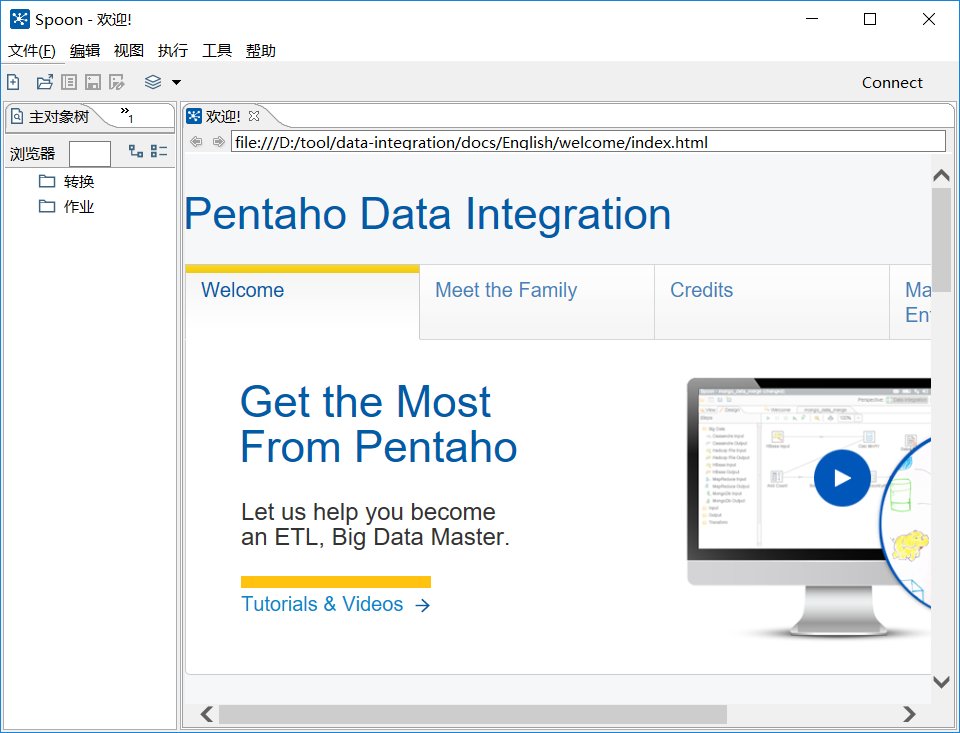The width and height of the screenshot is (960, 733).
Task: Select the 主对象树 tab
Action: (x=52, y=116)
